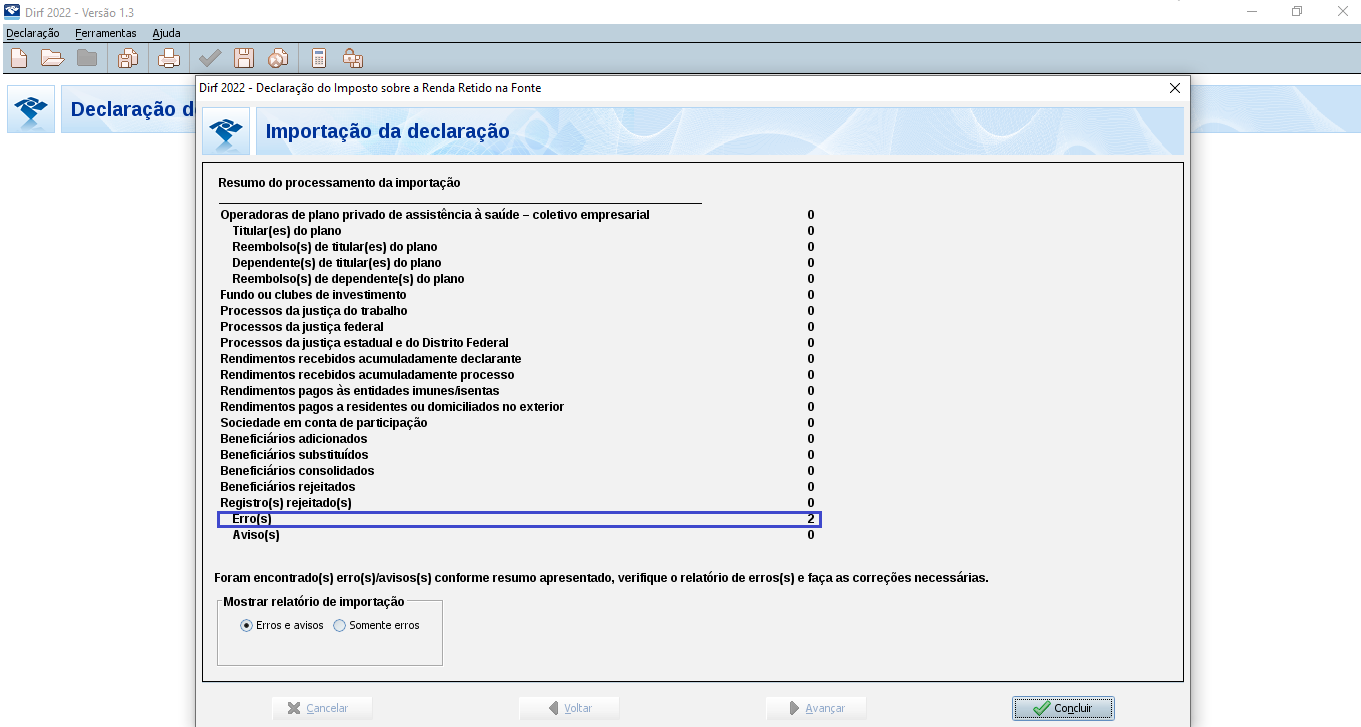Open the Ferramentas menu
This screenshot has width=1361, height=727.
(x=106, y=33)
